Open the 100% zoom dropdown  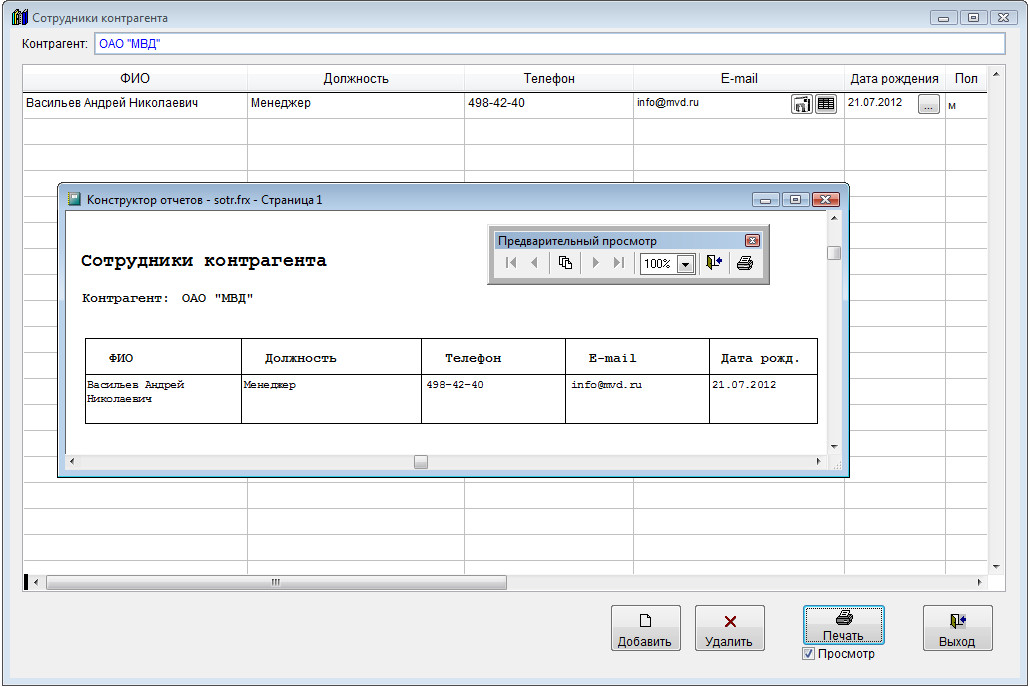coord(685,264)
